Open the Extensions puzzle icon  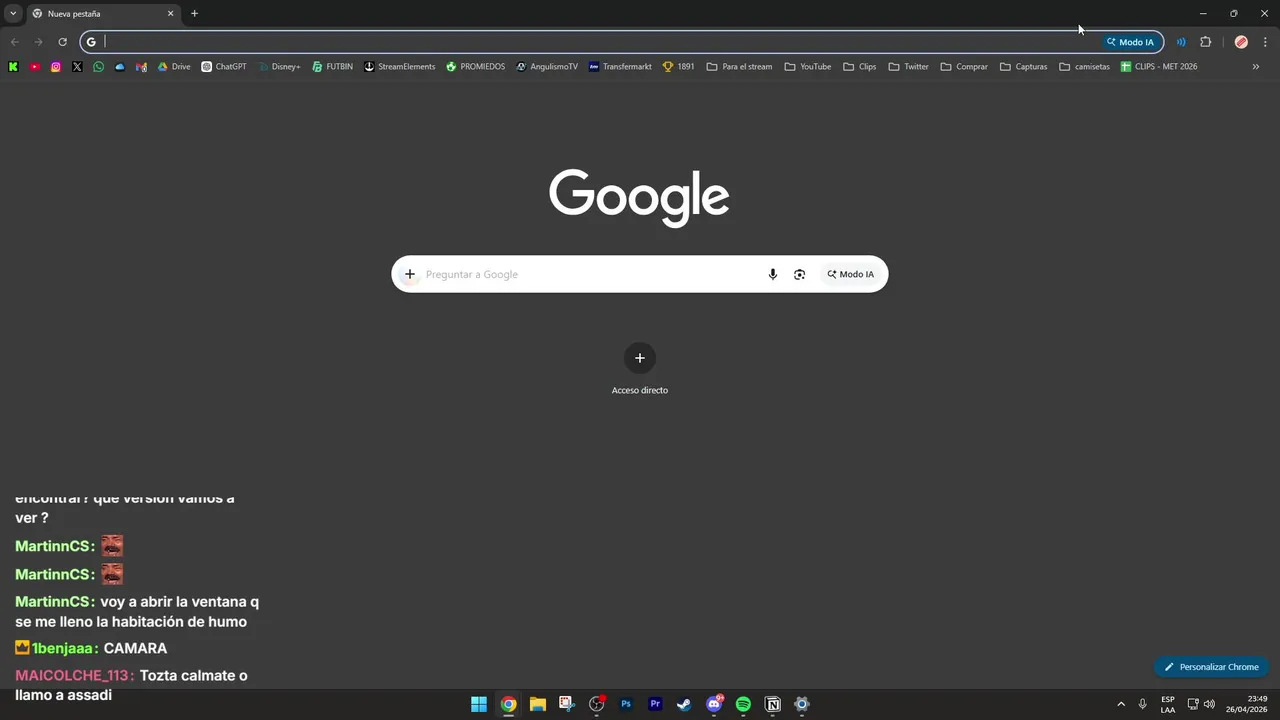1205,42
